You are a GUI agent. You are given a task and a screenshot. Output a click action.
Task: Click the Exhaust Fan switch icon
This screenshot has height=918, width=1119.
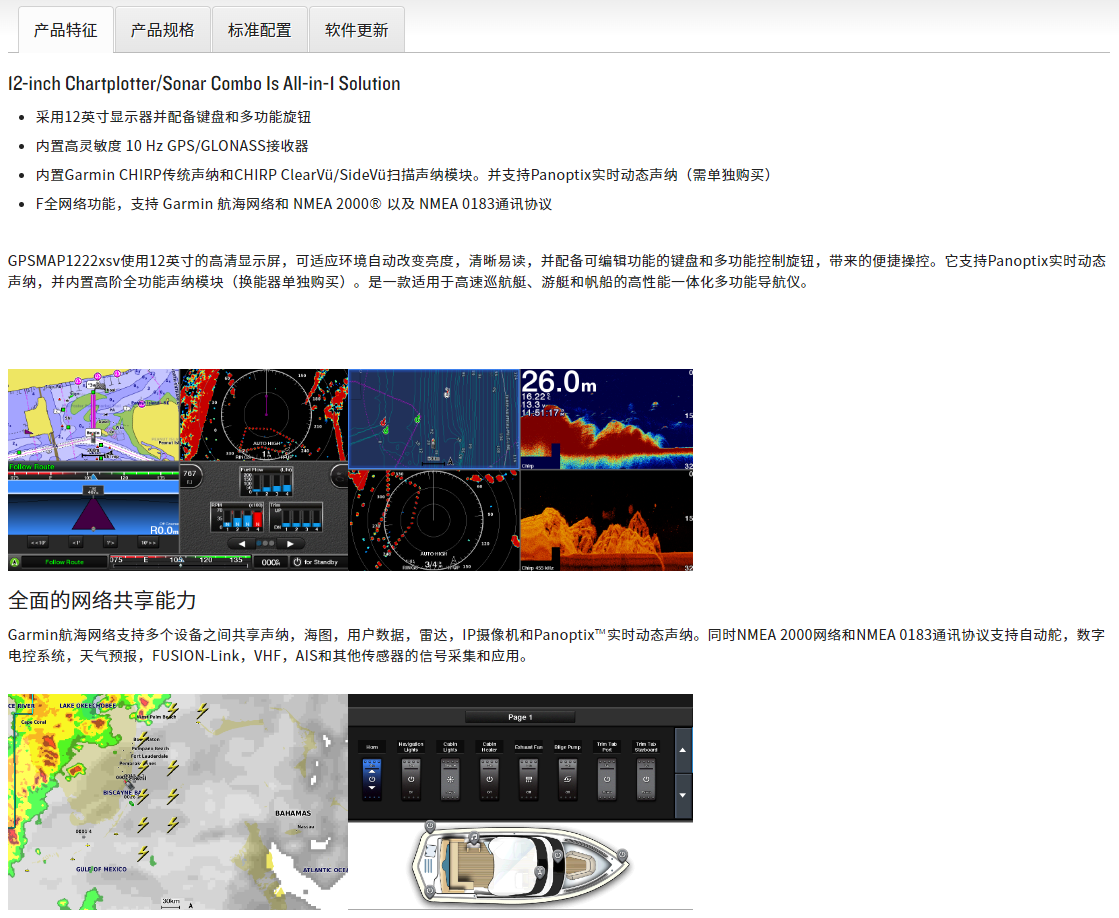pos(528,778)
